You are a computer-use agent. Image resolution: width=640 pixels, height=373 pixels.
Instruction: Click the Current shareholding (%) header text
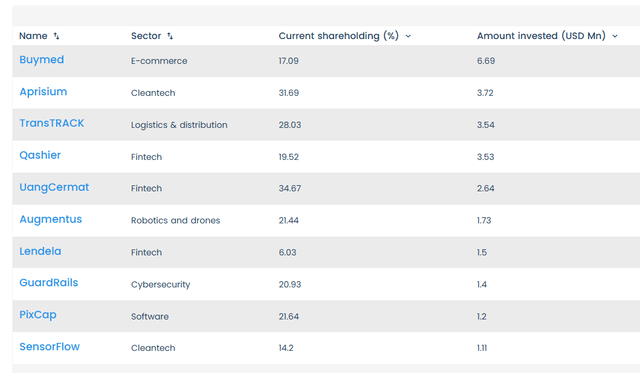tap(339, 36)
